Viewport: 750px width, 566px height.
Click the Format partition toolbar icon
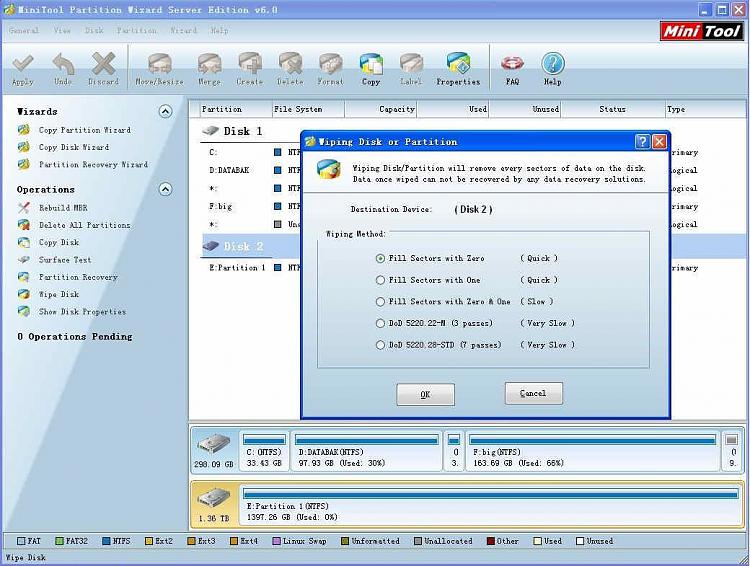(x=331, y=69)
